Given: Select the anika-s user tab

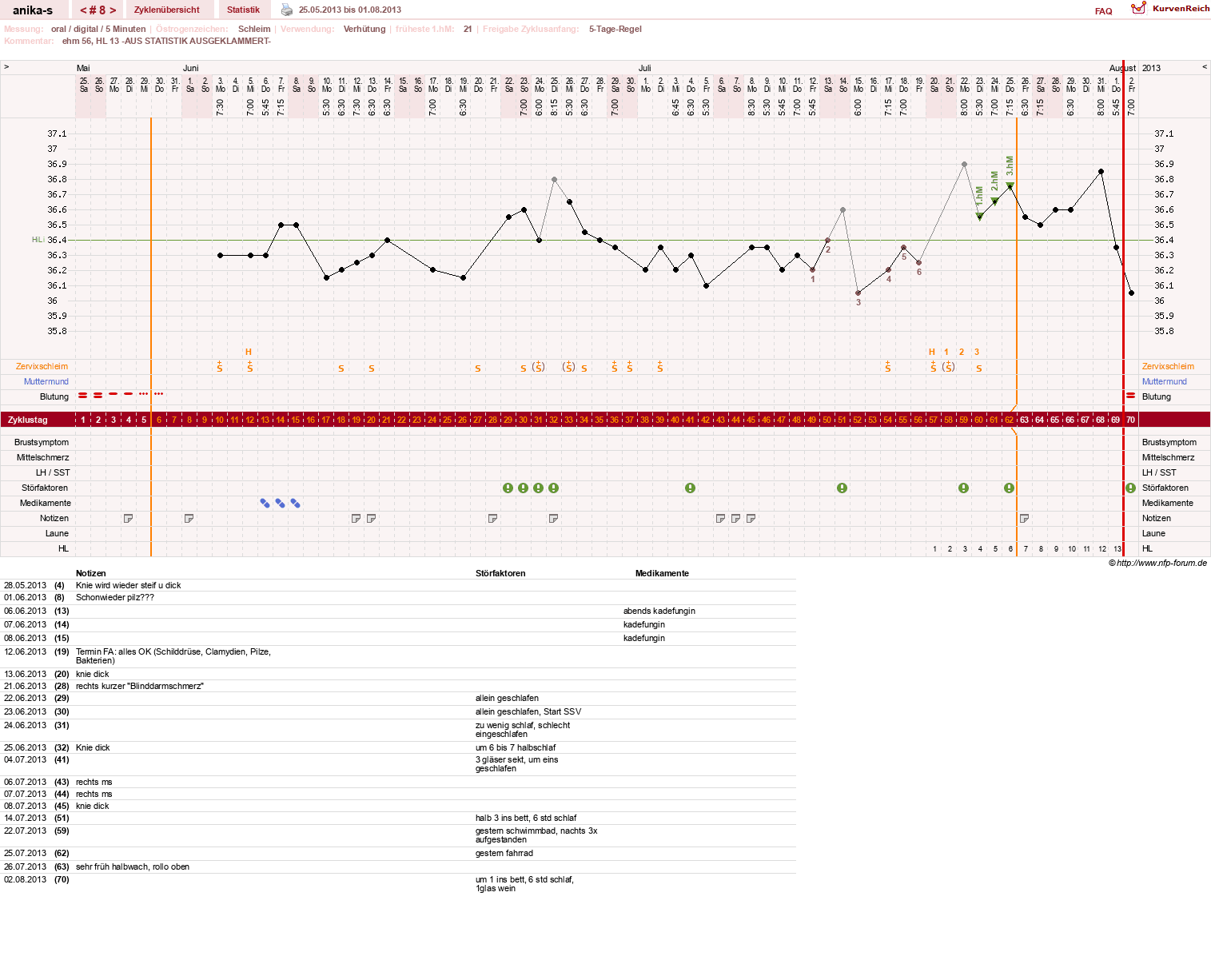Looking at the screenshot, I should [x=33, y=10].
